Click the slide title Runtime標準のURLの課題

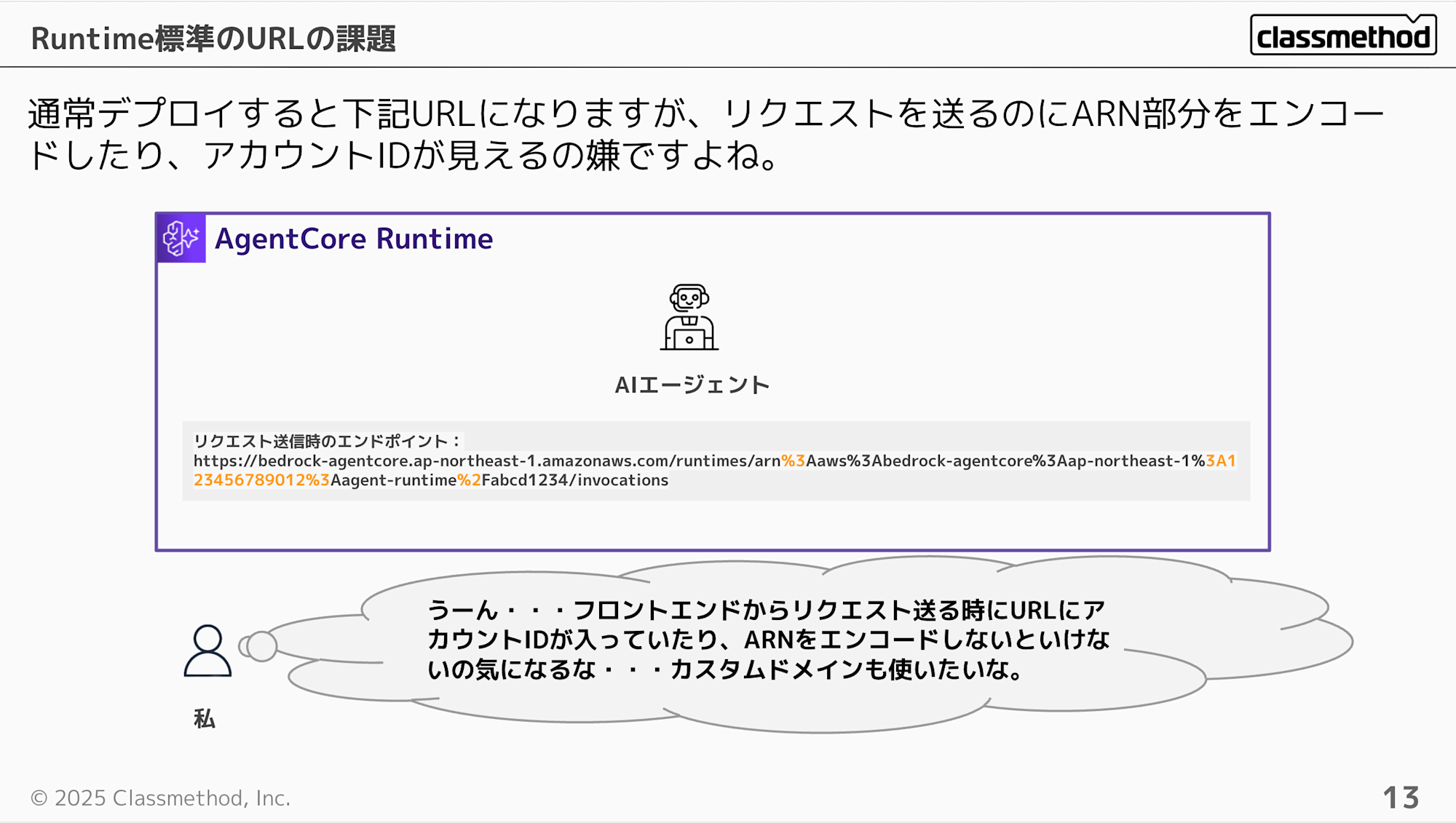click(x=213, y=39)
